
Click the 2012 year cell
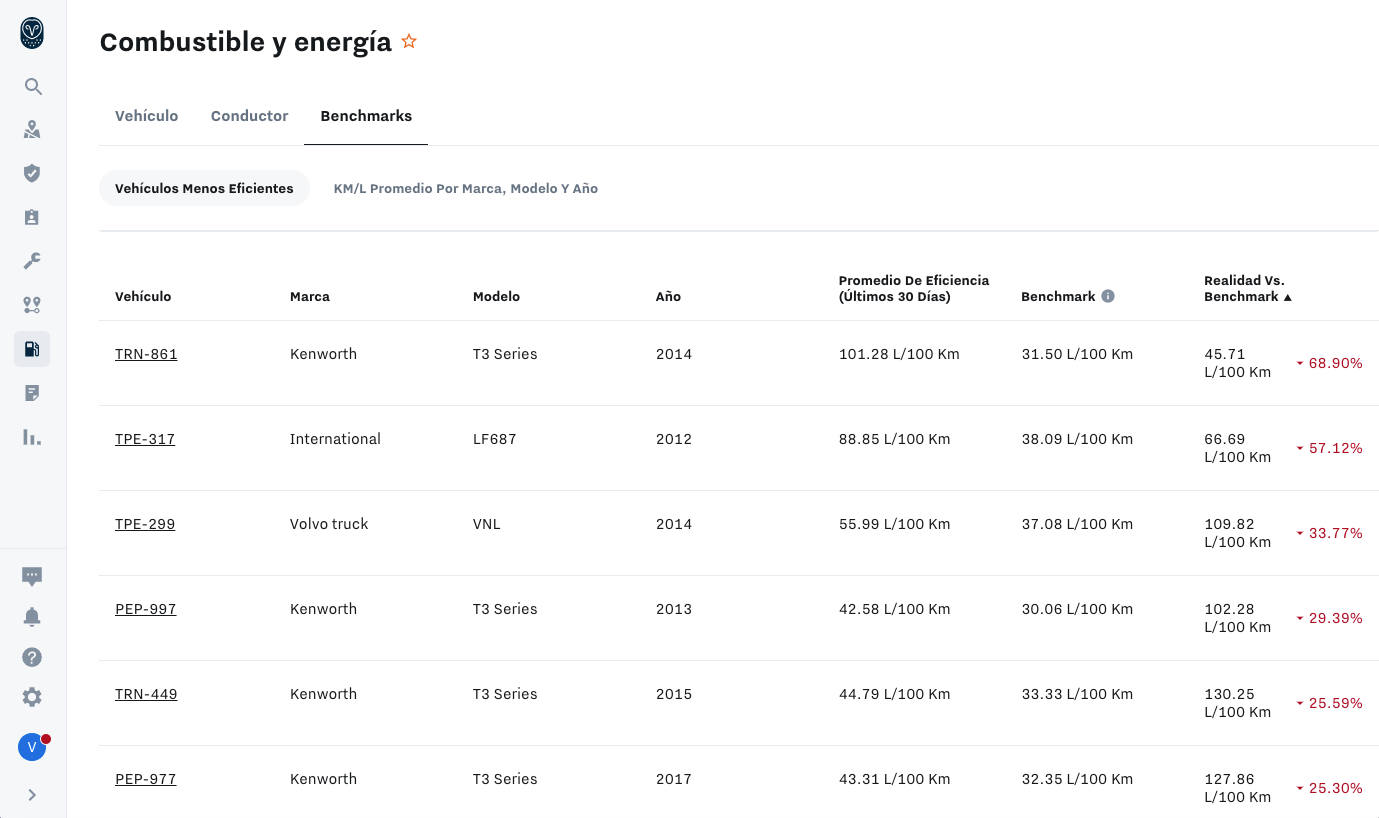click(674, 439)
